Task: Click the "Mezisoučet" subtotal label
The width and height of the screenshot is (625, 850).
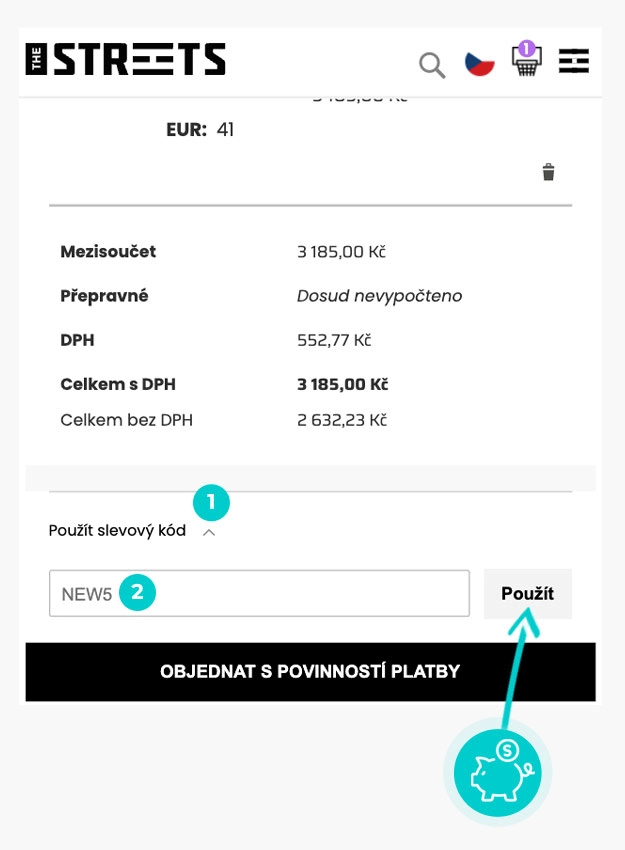Action: pos(108,252)
